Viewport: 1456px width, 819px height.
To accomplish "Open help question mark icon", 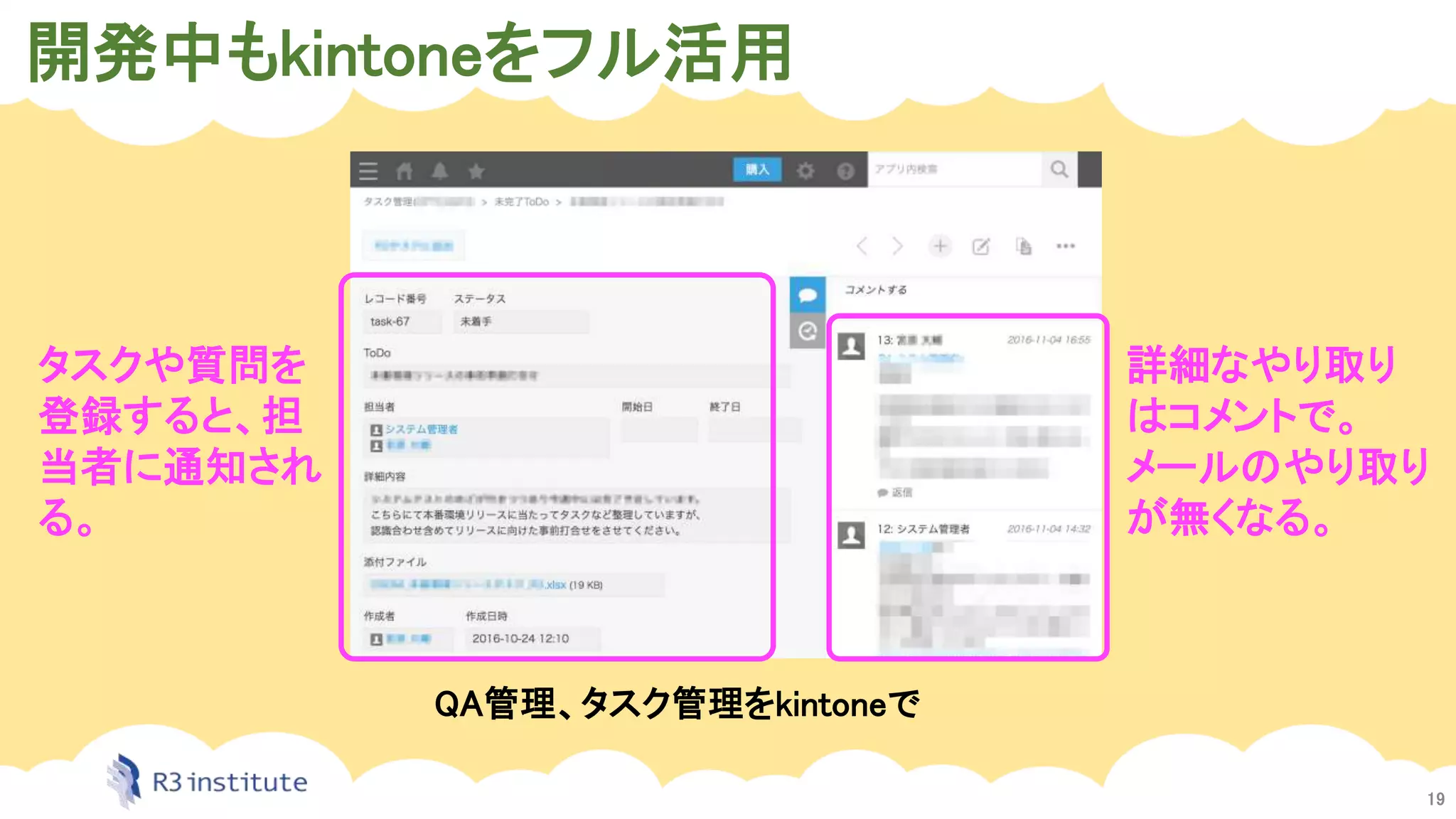I will pos(845,171).
